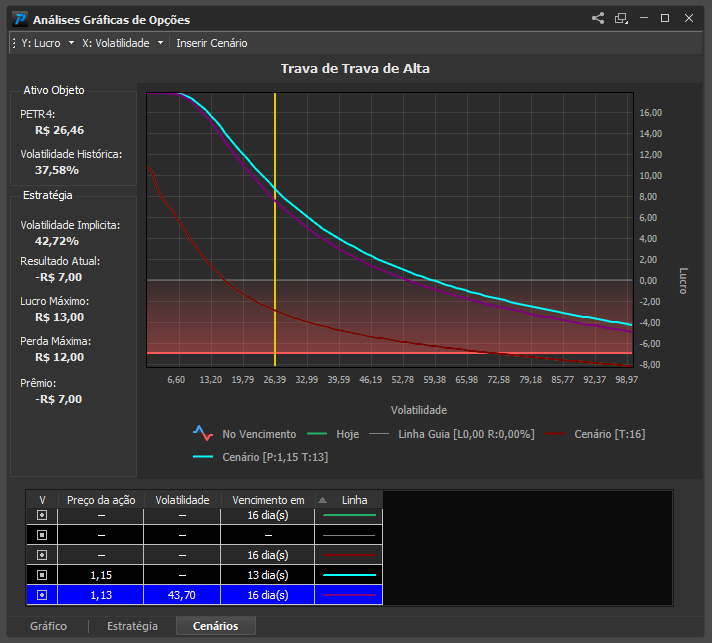
Task: Switch to the Gráfico tab
Action: pyautogui.click(x=48, y=626)
